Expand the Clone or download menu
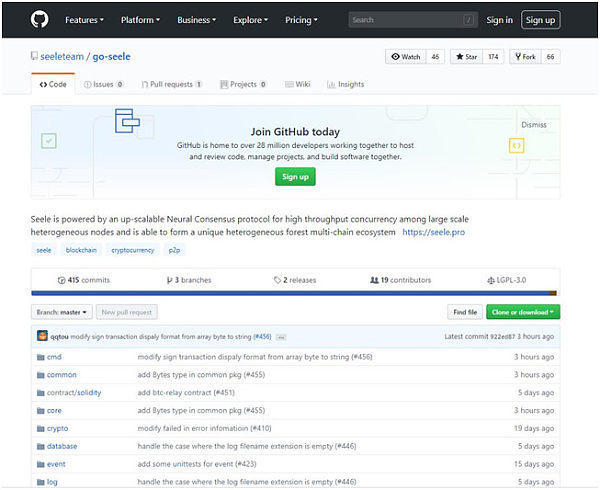Viewport: 600px width, 490px height. pos(523,312)
